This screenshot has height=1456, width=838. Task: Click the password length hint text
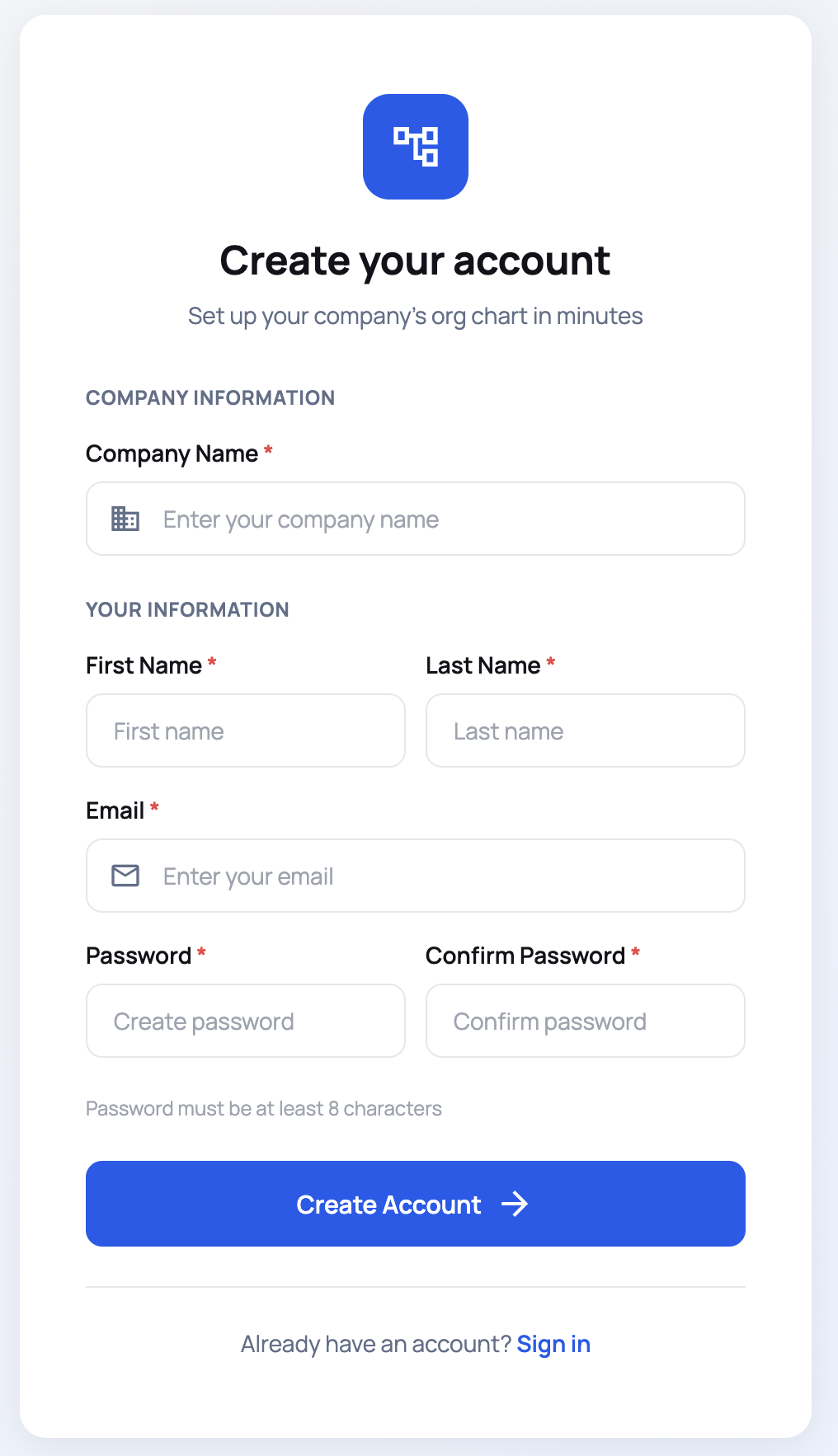tap(264, 1108)
